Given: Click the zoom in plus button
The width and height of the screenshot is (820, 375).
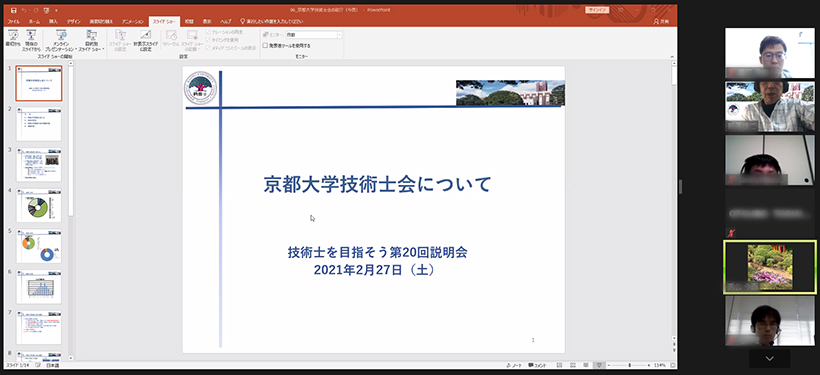Looking at the screenshot, I should pos(649,365).
